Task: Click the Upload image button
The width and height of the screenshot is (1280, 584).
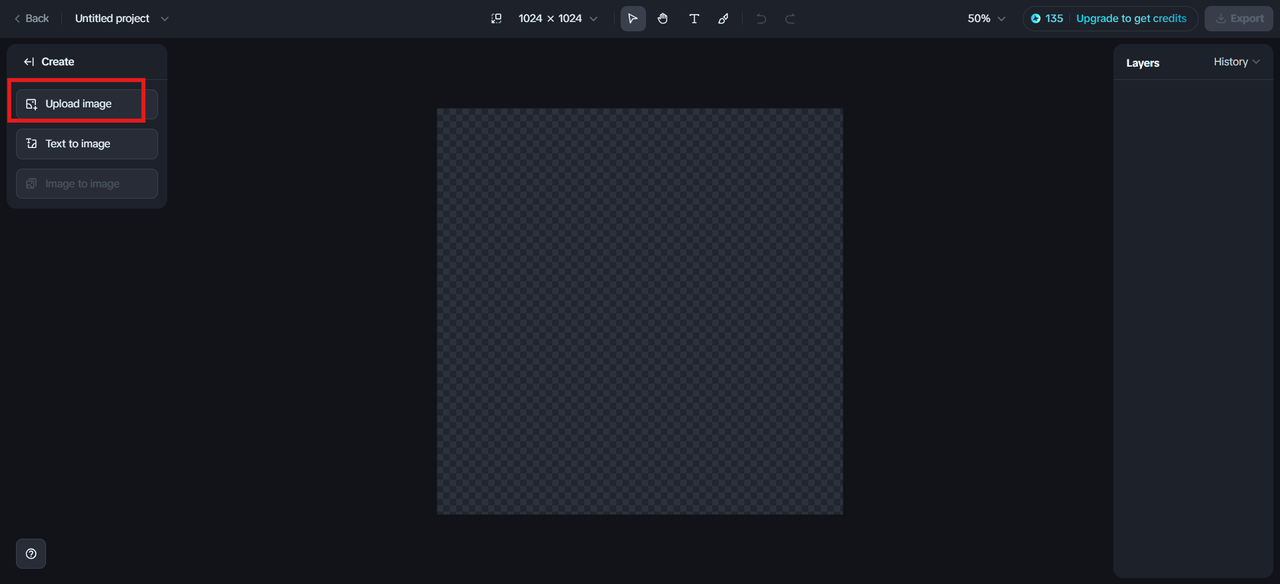Action: click(87, 104)
